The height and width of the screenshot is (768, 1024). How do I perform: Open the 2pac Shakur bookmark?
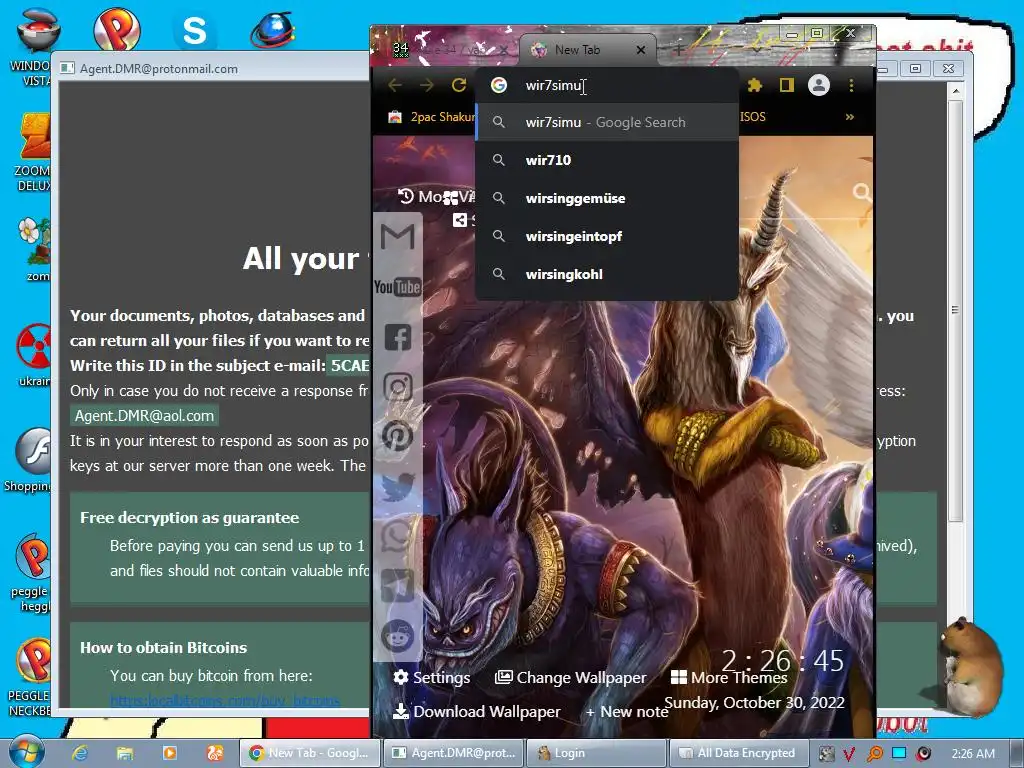[x=432, y=117]
